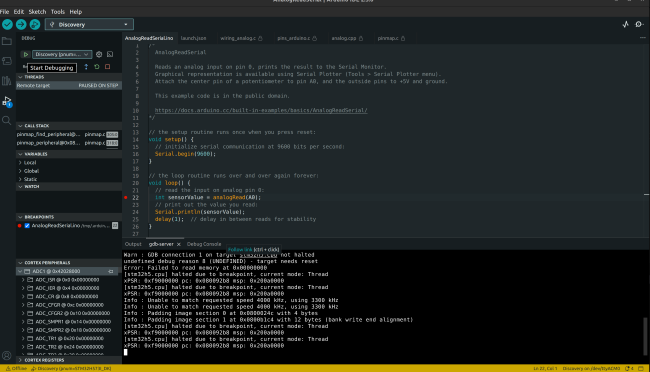Open the Sketch menu
The width and height of the screenshot is (650, 372).
click(37, 12)
